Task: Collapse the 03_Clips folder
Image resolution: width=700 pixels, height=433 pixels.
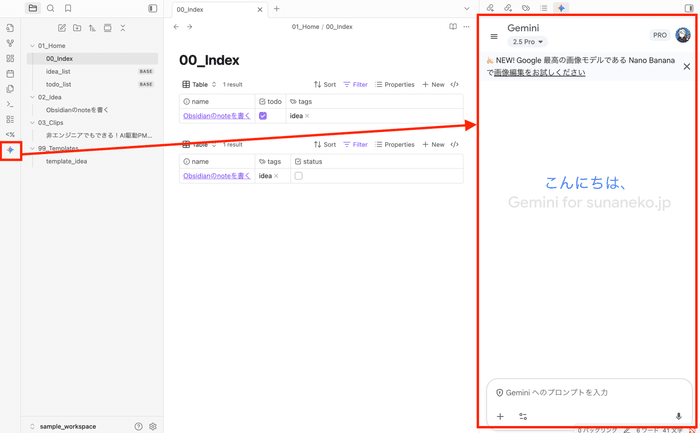Action: coord(32,122)
